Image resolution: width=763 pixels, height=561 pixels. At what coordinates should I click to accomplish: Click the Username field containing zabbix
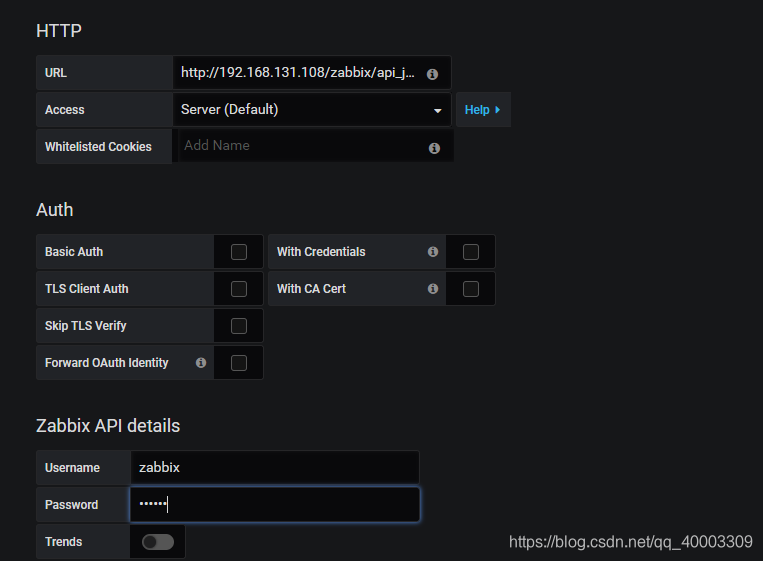(275, 468)
